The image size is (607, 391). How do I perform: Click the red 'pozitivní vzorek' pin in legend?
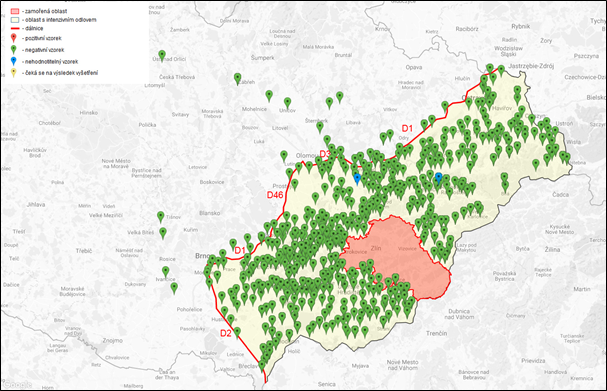click(x=14, y=38)
